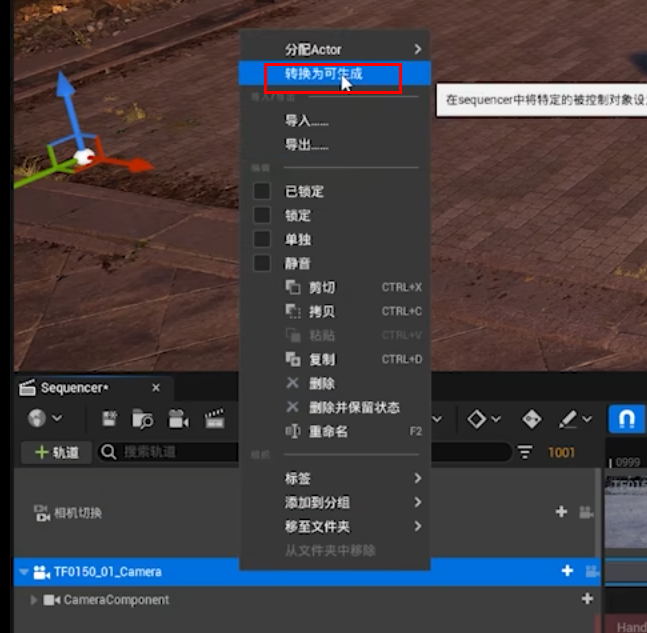The image size is (647, 633).
Task: Click the save sequence icon
Action: click(x=109, y=419)
